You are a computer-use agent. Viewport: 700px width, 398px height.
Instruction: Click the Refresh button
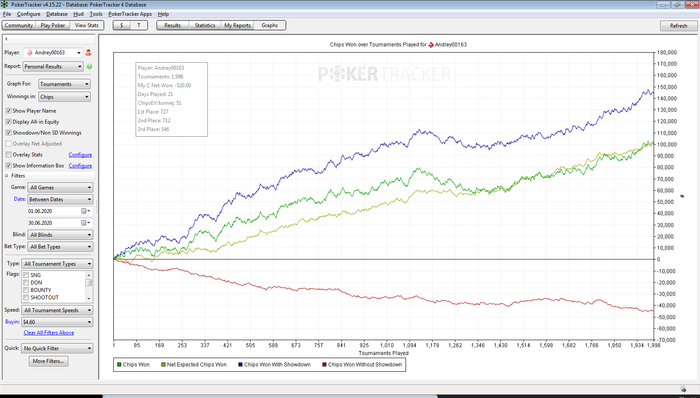pyautogui.click(x=679, y=26)
